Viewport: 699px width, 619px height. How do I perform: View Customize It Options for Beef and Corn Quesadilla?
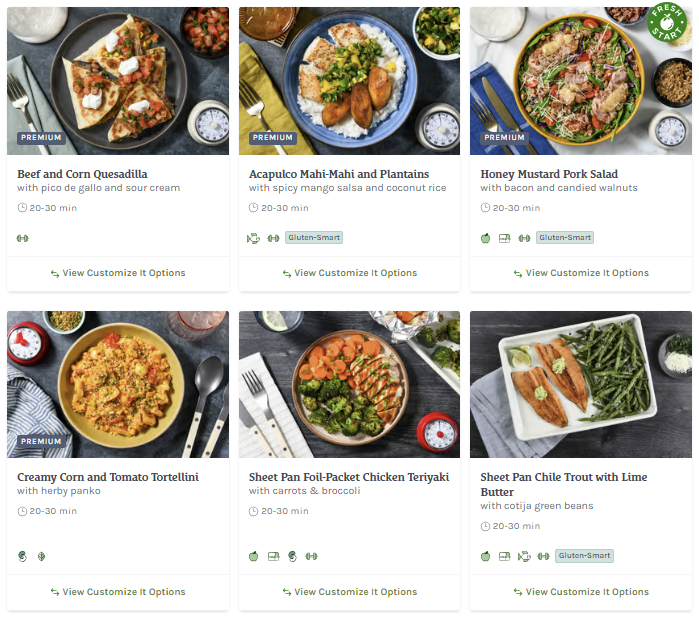coord(118,273)
